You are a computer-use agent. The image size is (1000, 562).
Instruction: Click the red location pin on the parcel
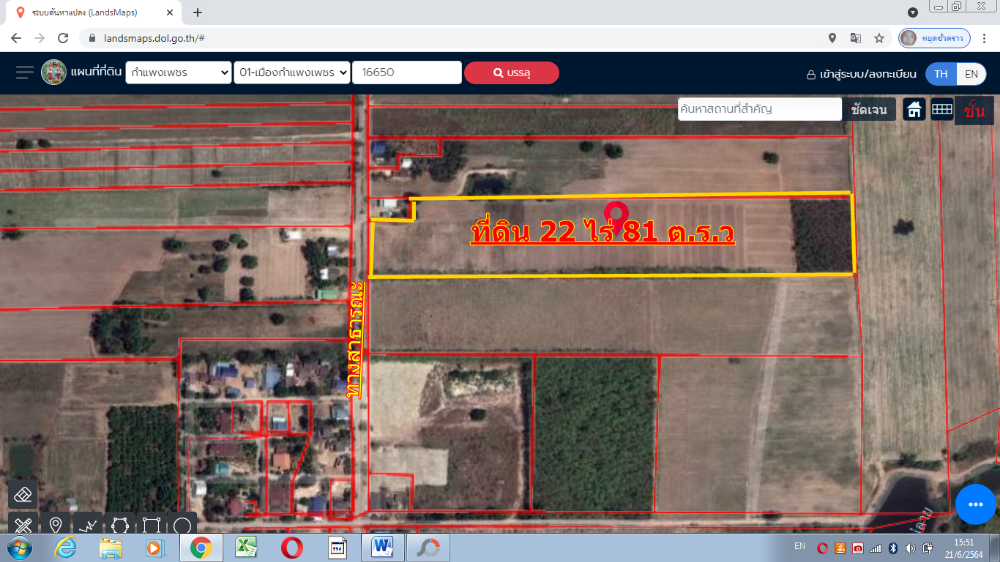pyautogui.click(x=616, y=216)
